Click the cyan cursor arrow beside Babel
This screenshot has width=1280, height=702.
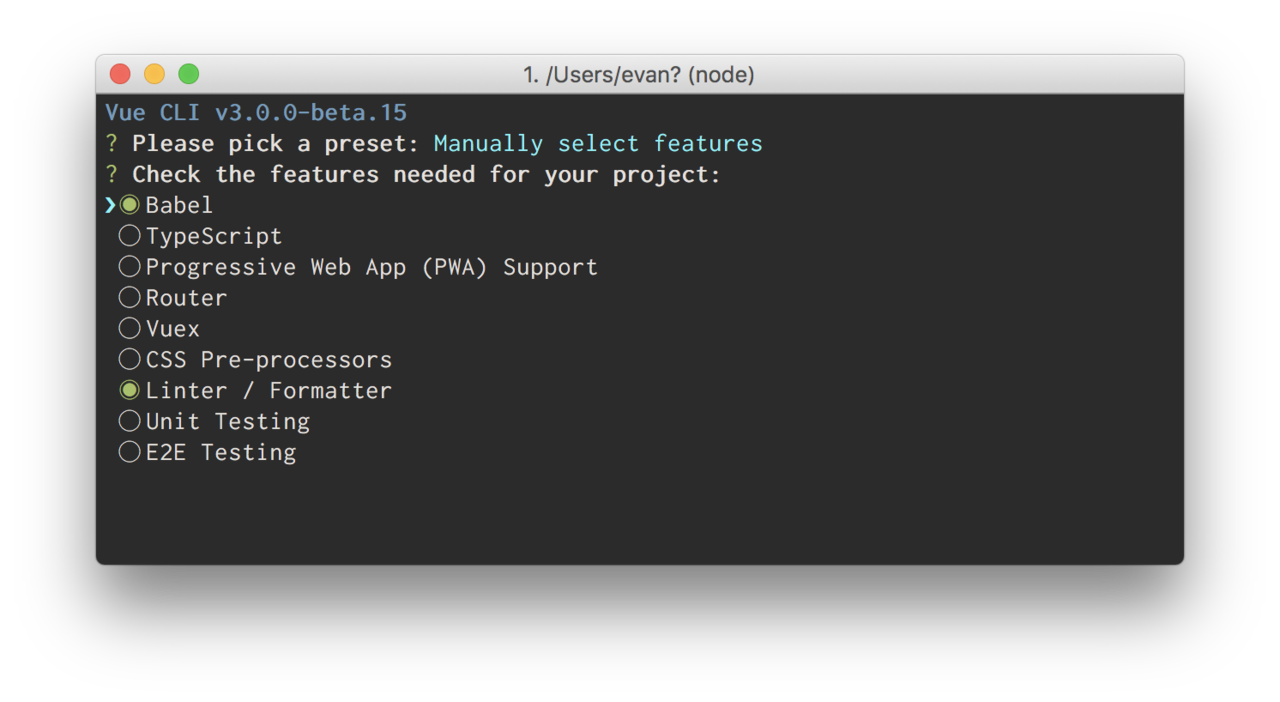(110, 205)
